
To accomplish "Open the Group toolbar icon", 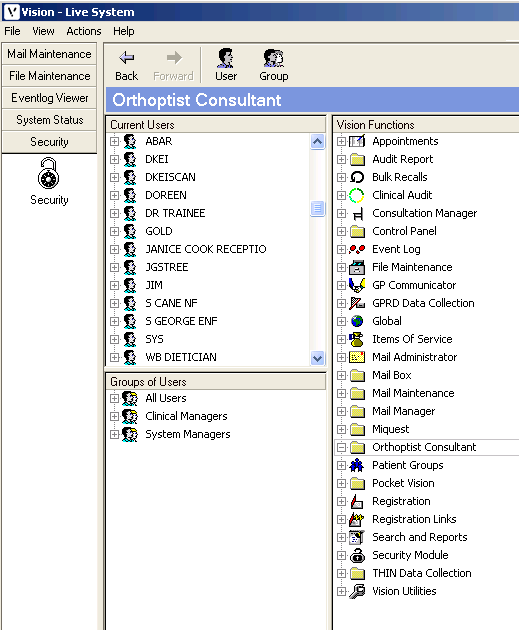I will (274, 58).
